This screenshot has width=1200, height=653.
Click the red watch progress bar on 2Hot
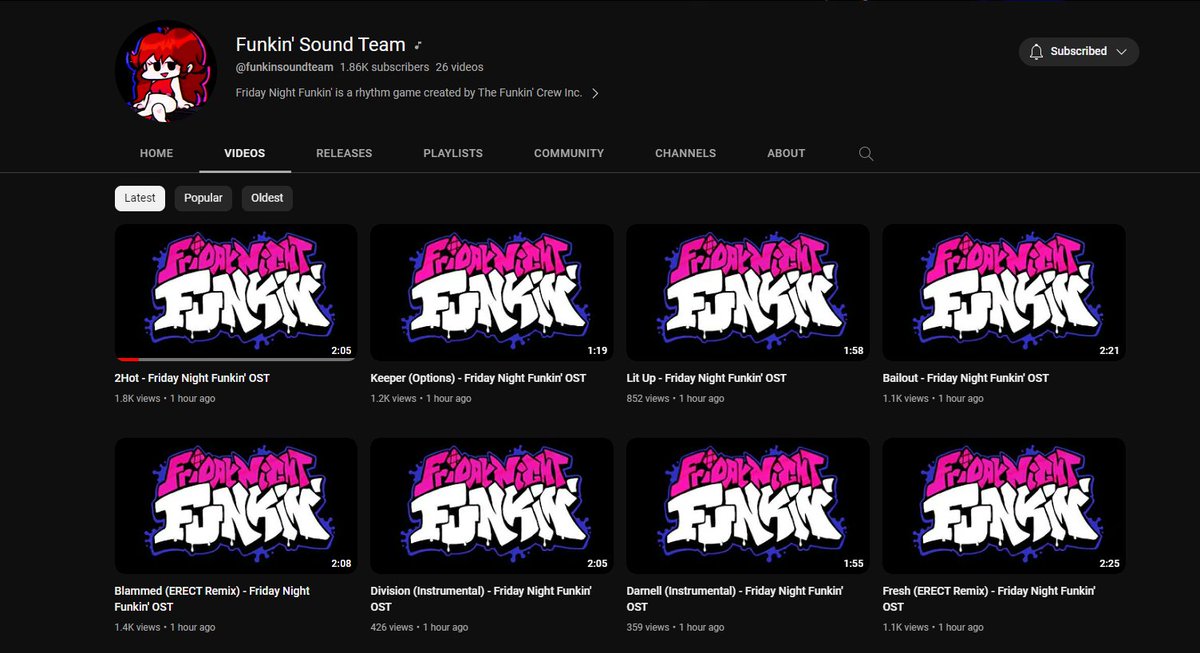128,358
